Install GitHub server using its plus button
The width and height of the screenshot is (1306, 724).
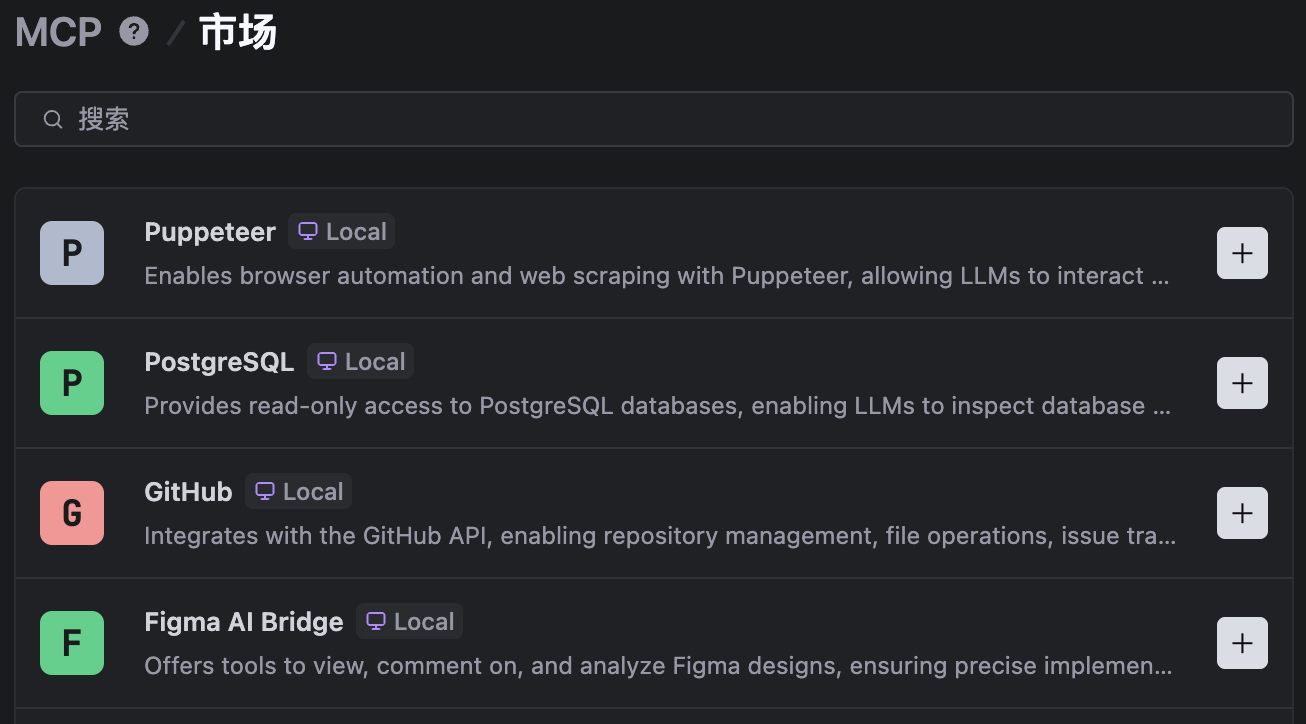pos(1242,513)
